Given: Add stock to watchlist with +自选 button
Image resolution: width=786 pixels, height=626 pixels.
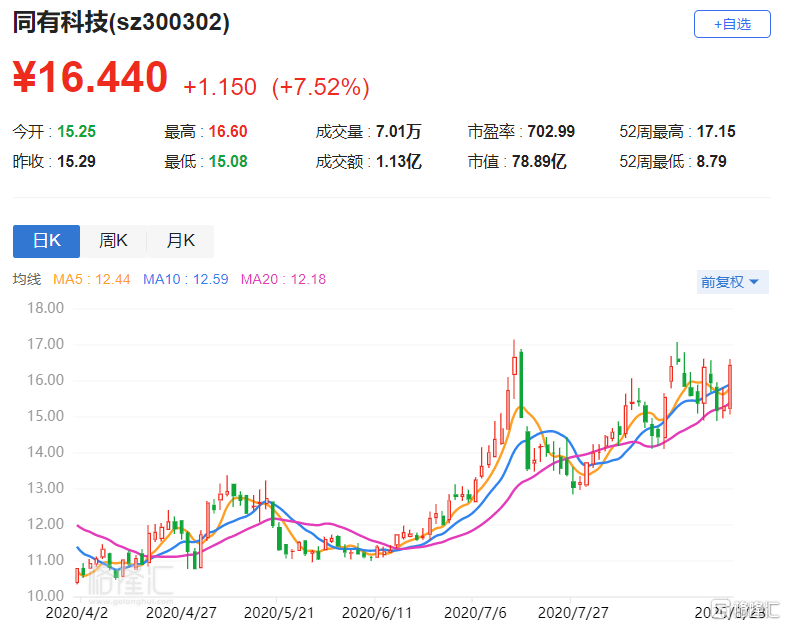Looking at the screenshot, I should pyautogui.click(x=732, y=24).
